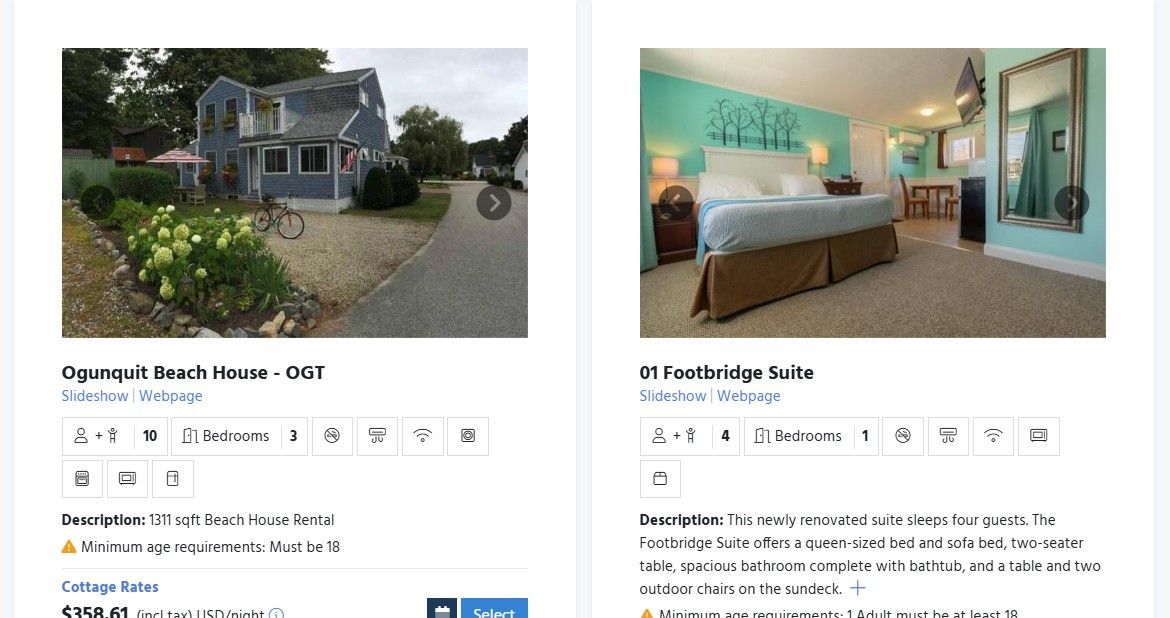1170x618 pixels.
Task: Expand the Footbridge Suite description with the plus
Action: [x=857, y=588]
